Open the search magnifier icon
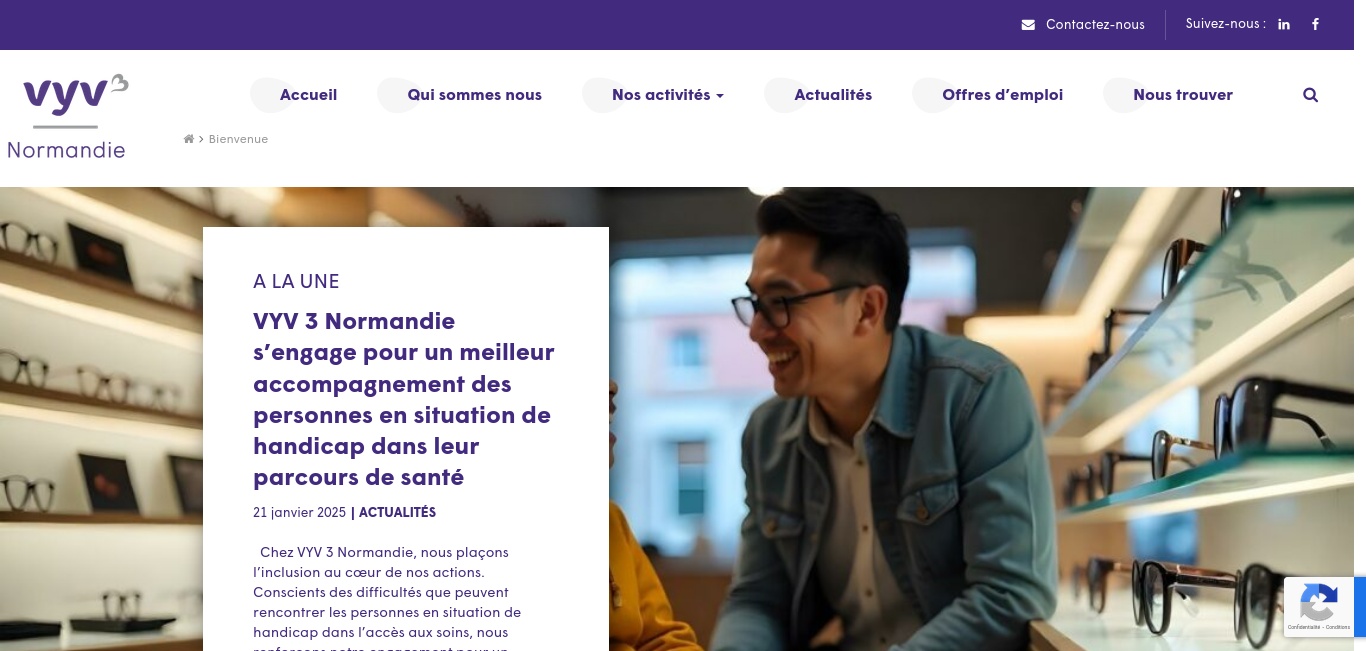The height and width of the screenshot is (651, 1366). point(1310,95)
